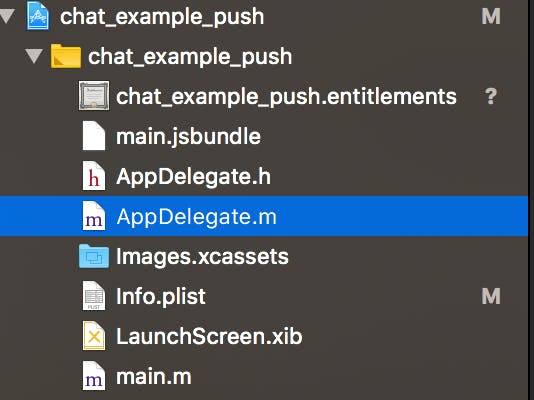534x400 pixels.
Task: Collapse the chat_example_push folder group
Action: 34,56
